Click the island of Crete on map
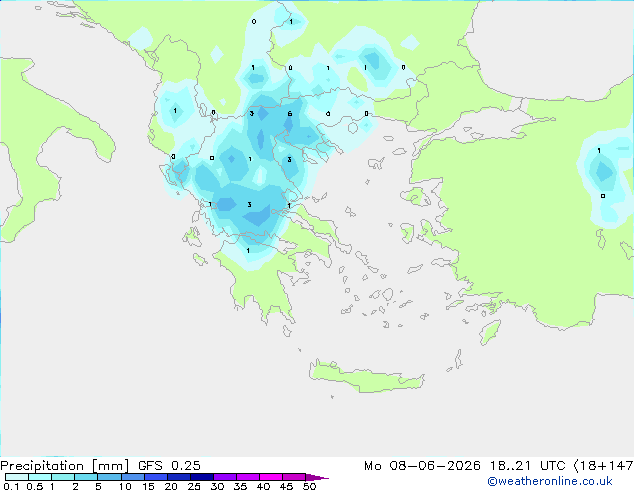Screen dimensions: 634x490 pyautogui.click(x=366, y=377)
